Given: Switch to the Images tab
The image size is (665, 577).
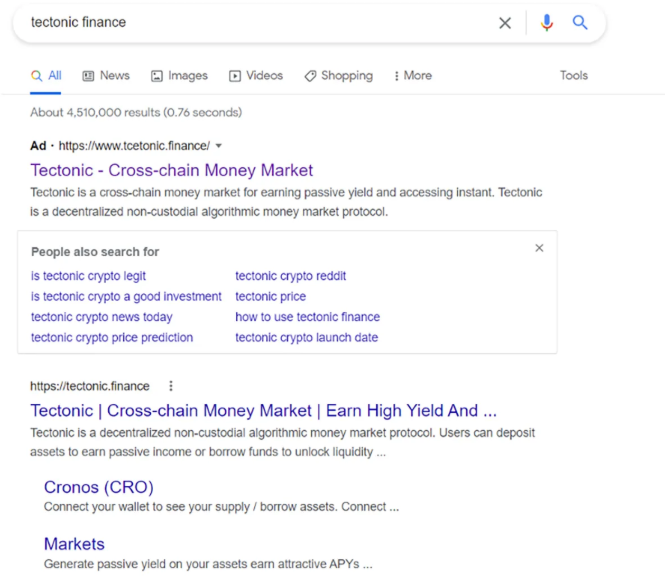Looking at the screenshot, I should point(179,76).
